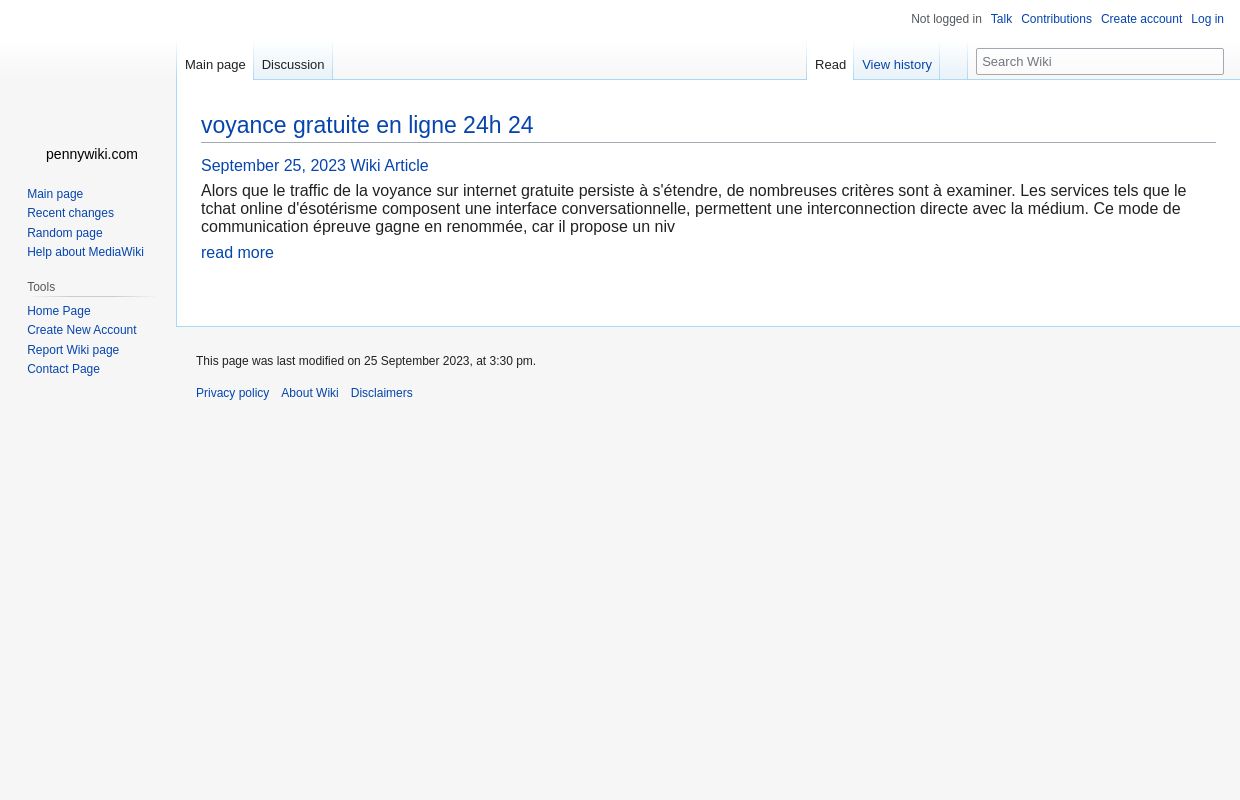
Task: Open the View history tab
Action: 897,64
